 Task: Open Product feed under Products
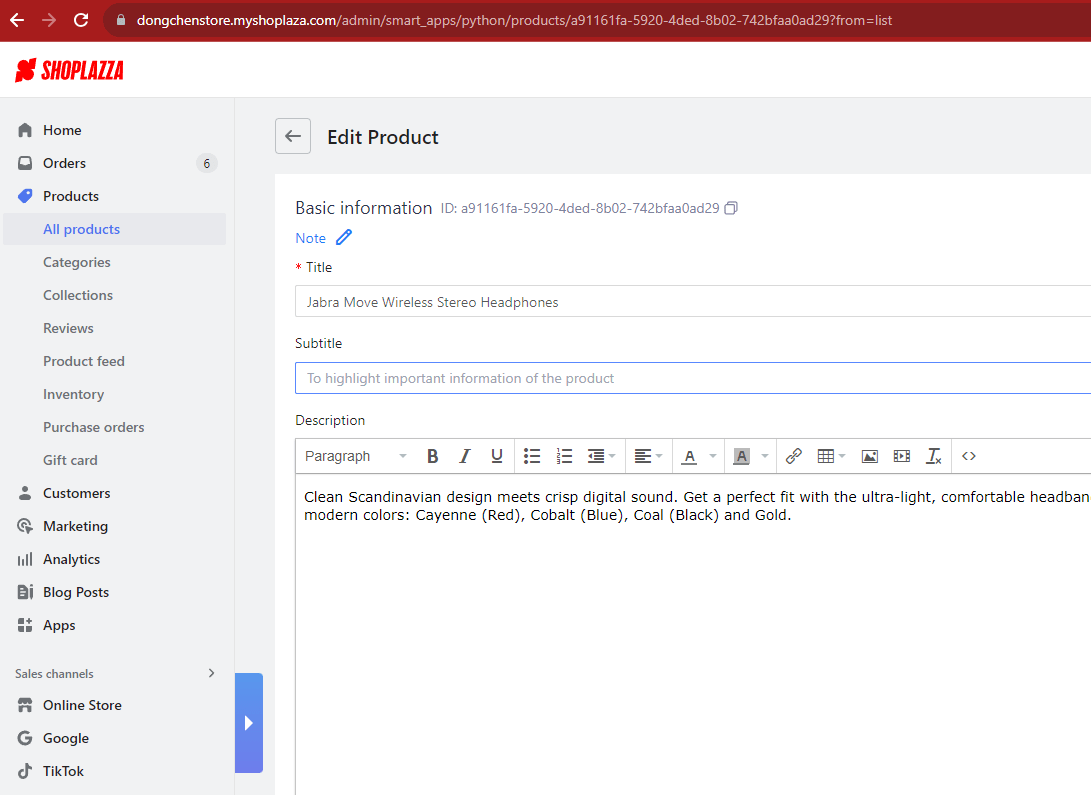83,361
